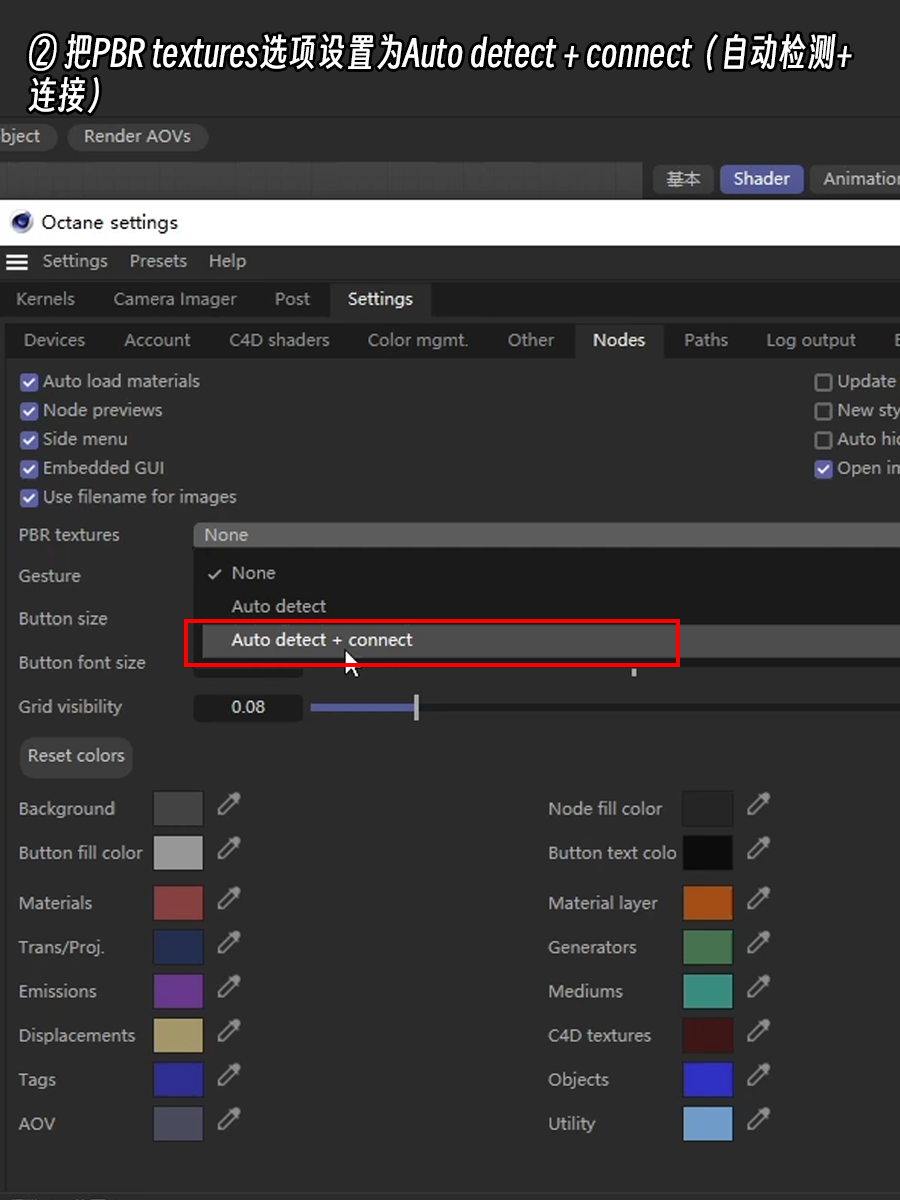The height and width of the screenshot is (1200, 900).
Task: Enable the Auto hi... checkbox
Action: pos(824,440)
